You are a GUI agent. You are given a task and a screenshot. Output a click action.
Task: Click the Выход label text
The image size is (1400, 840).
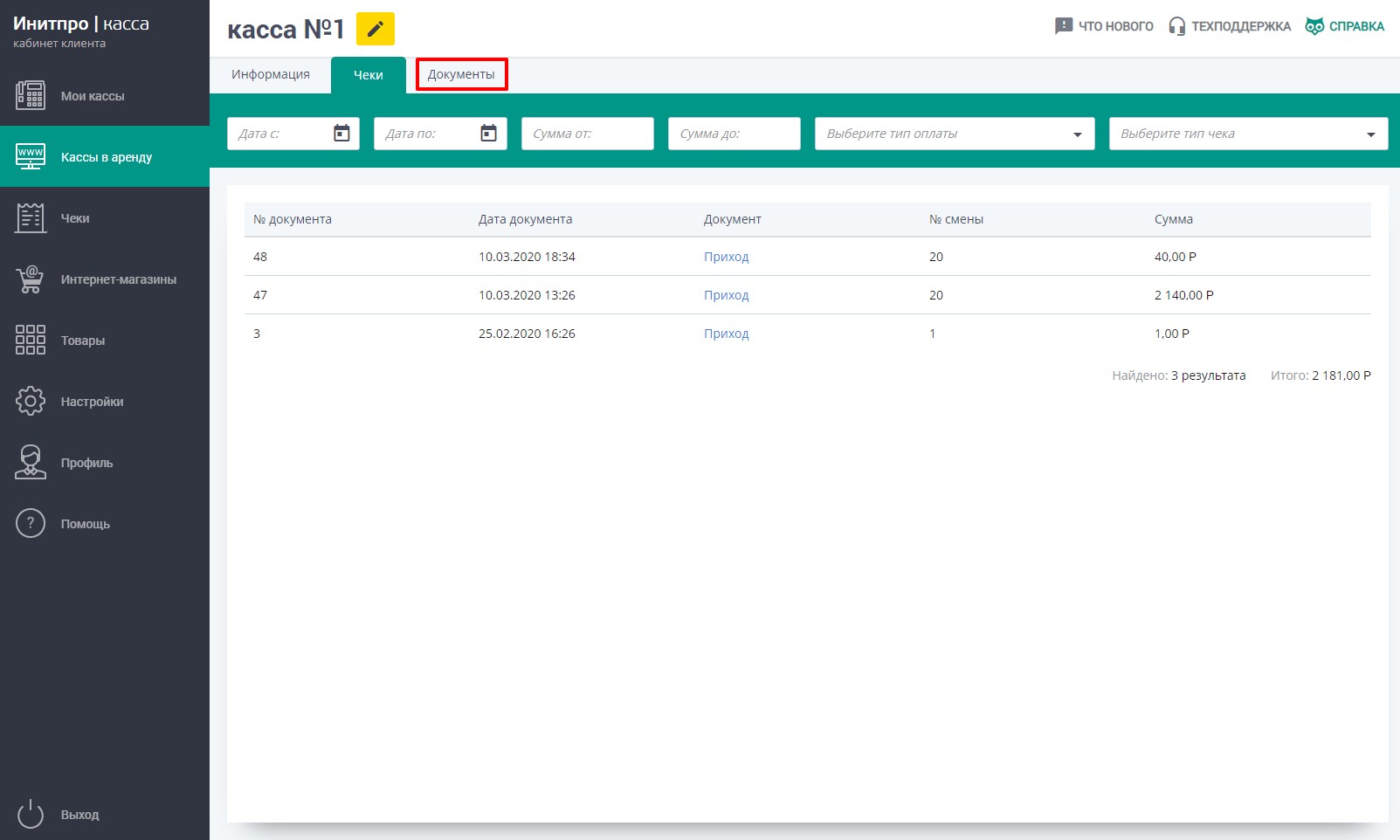point(80,815)
